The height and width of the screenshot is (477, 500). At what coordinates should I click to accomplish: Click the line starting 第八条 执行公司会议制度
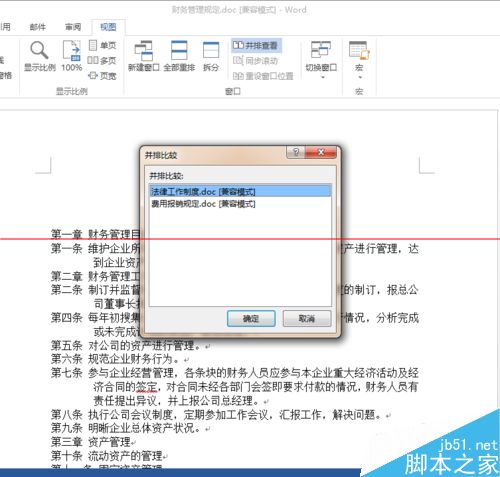pyautogui.click(x=217, y=415)
